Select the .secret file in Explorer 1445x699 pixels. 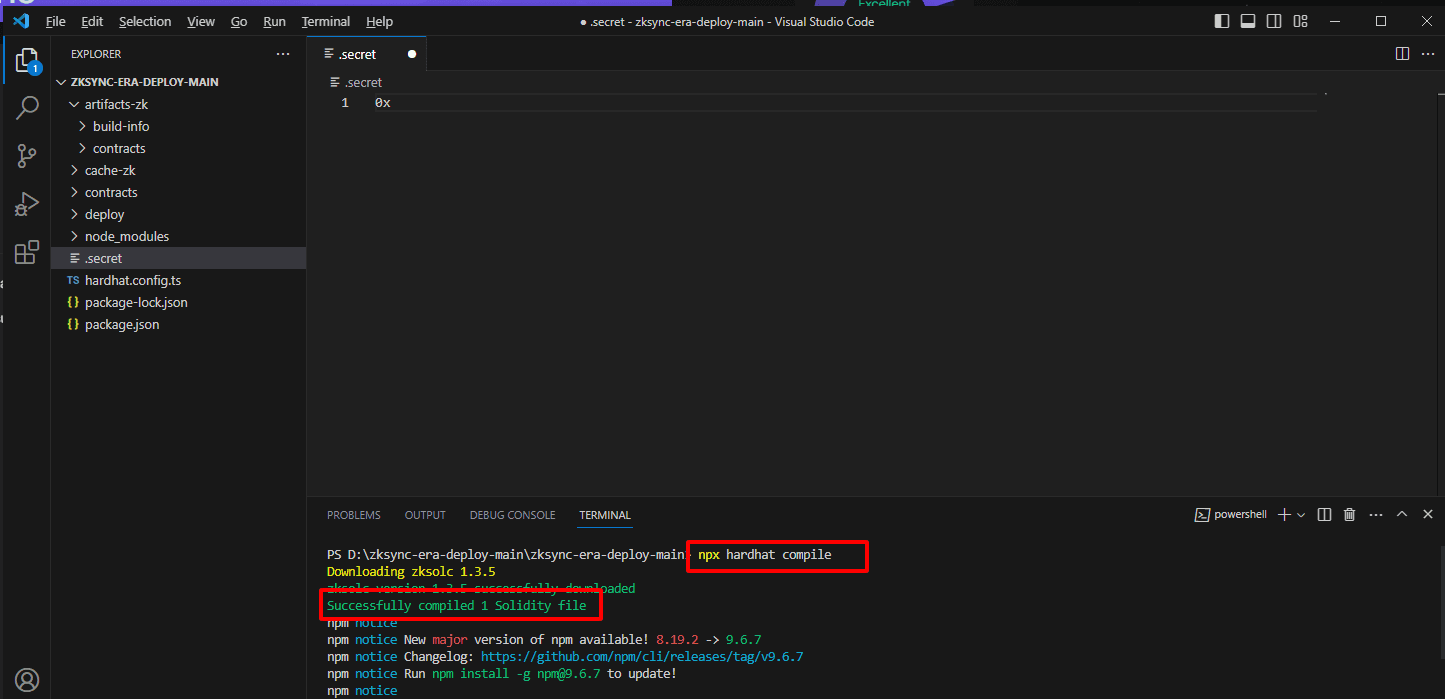(x=179, y=258)
